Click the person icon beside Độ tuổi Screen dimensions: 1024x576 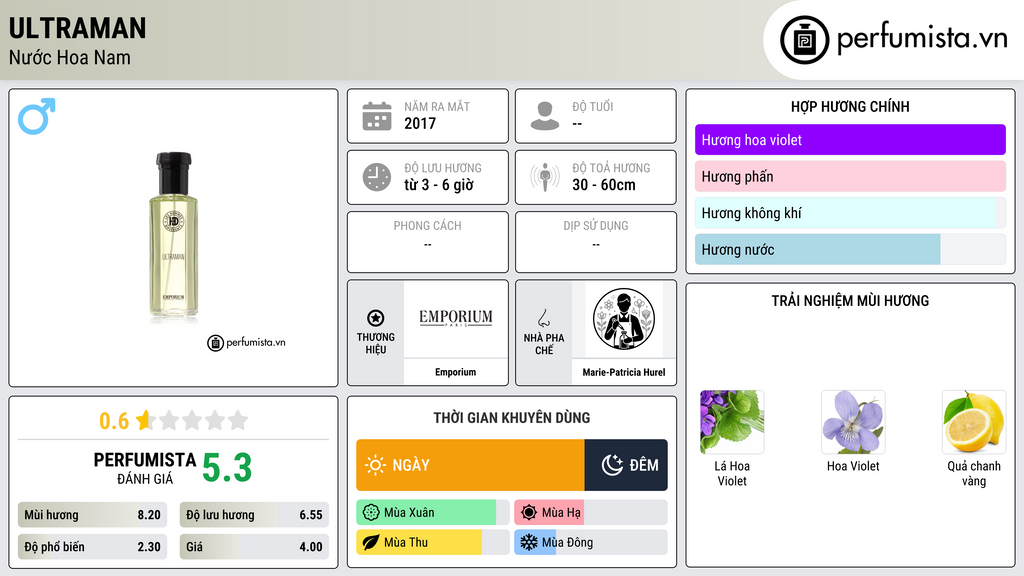pyautogui.click(x=545, y=116)
